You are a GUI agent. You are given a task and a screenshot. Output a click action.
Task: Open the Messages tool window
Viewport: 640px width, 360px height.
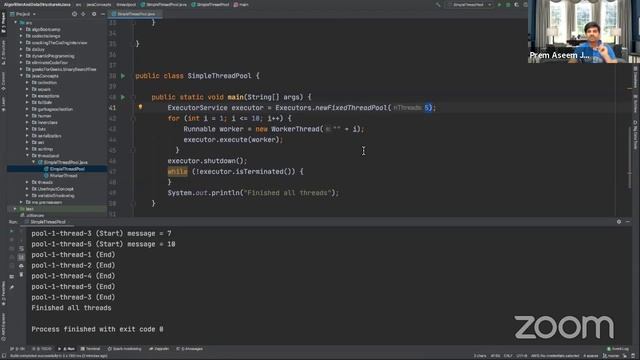189,349
